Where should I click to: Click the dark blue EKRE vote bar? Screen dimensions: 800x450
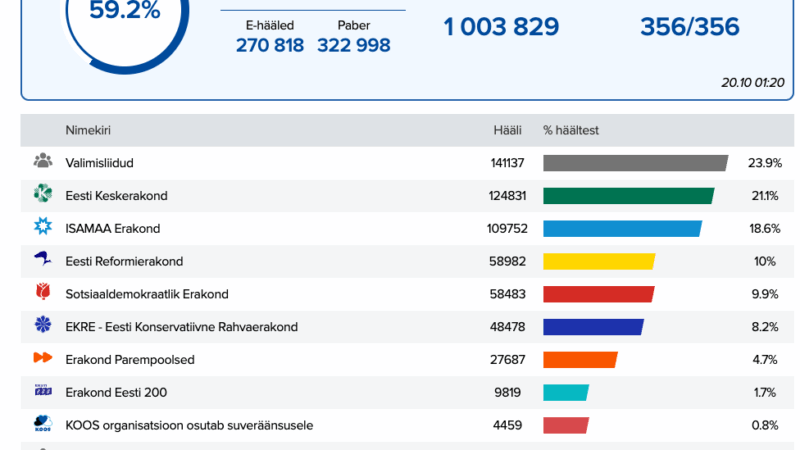pyautogui.click(x=593, y=327)
